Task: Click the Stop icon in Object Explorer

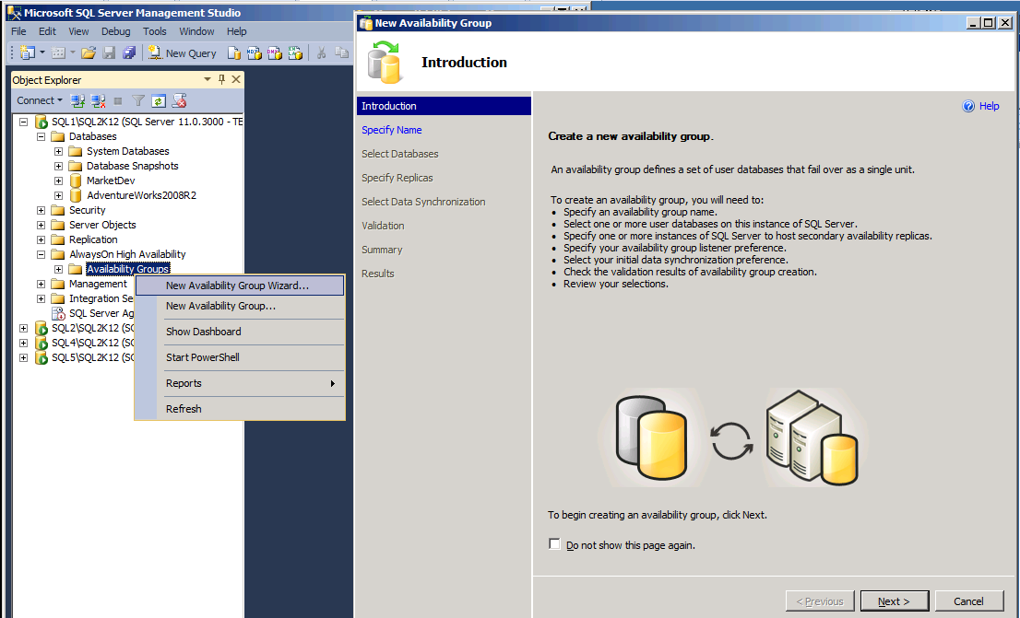Action: 118,101
